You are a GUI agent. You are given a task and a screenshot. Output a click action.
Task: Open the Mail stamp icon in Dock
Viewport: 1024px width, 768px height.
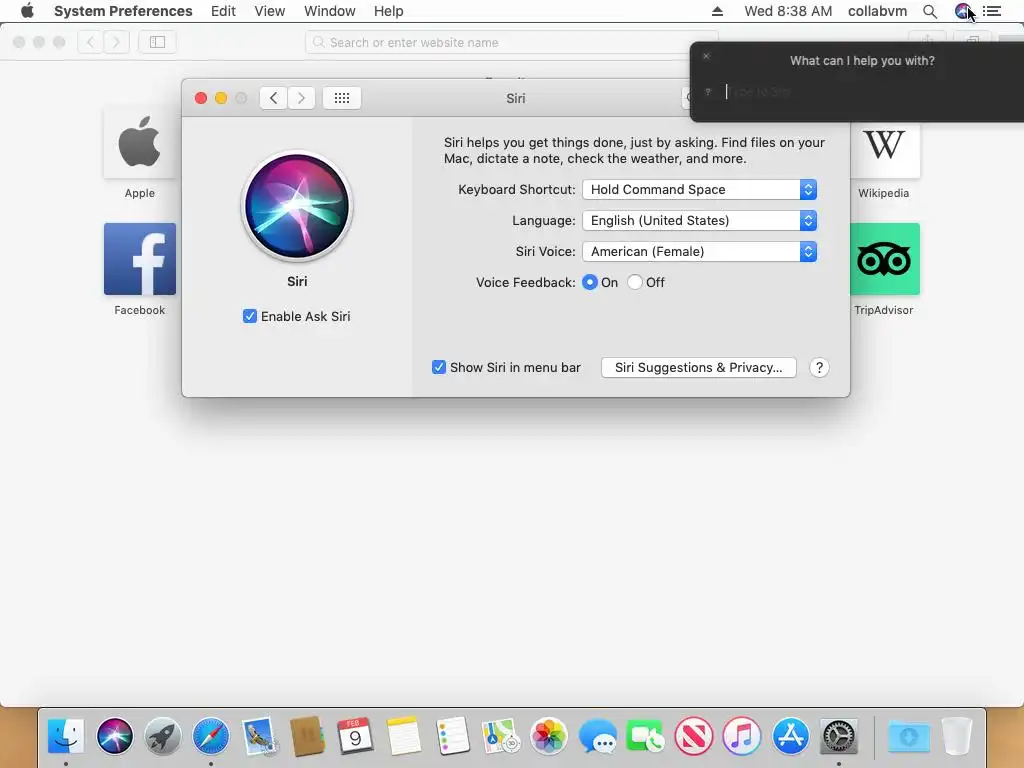click(x=259, y=736)
